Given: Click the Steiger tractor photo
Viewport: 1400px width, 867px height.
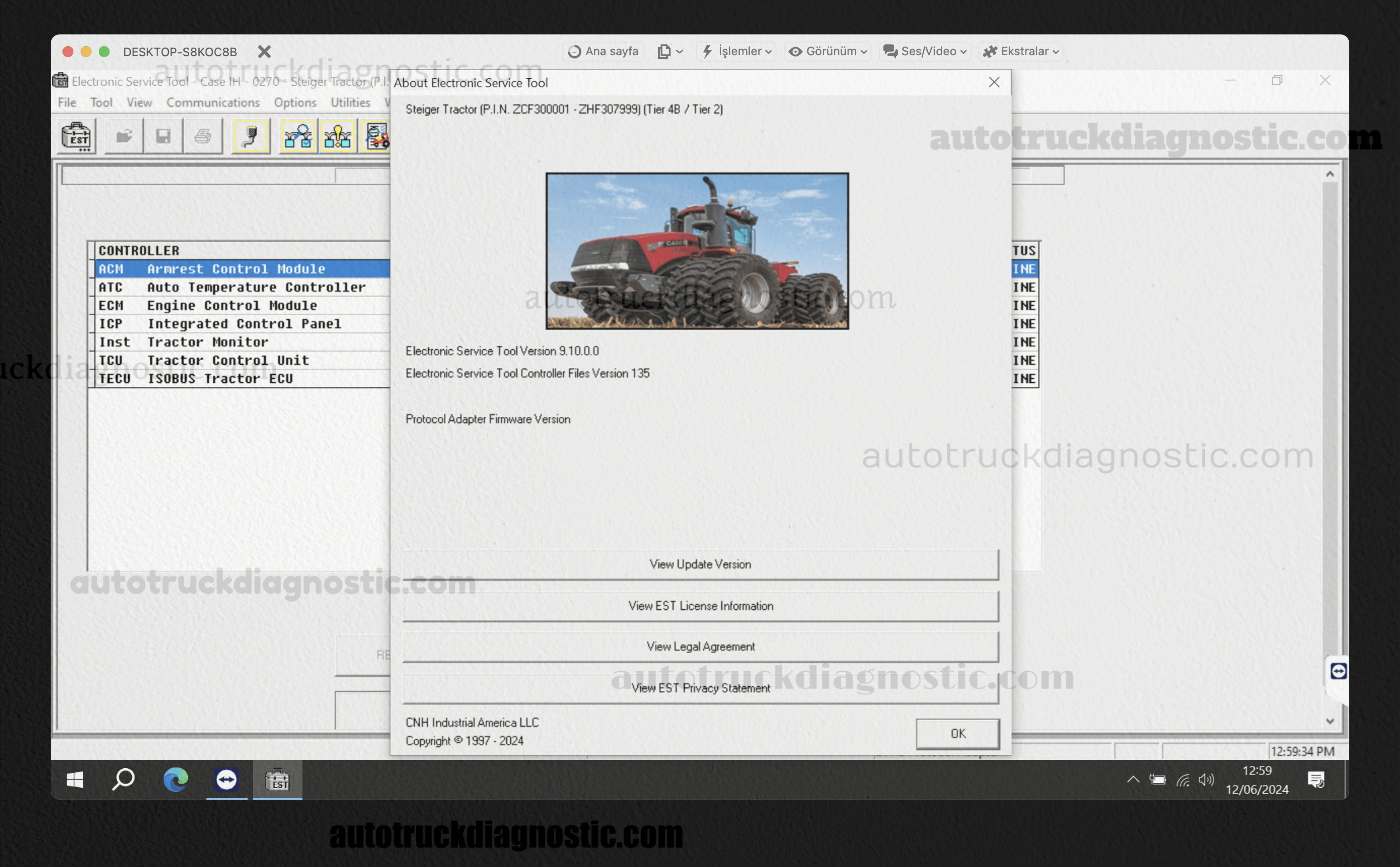Looking at the screenshot, I should point(697,250).
